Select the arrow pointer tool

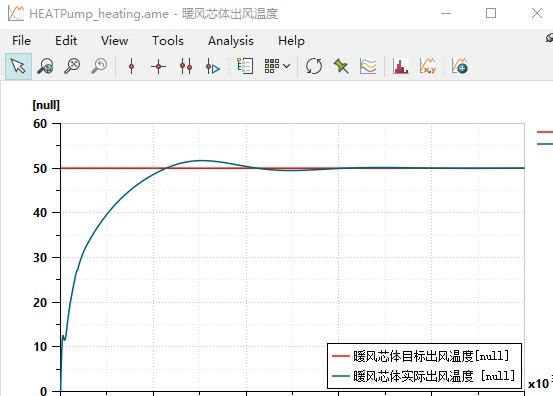click(18, 66)
